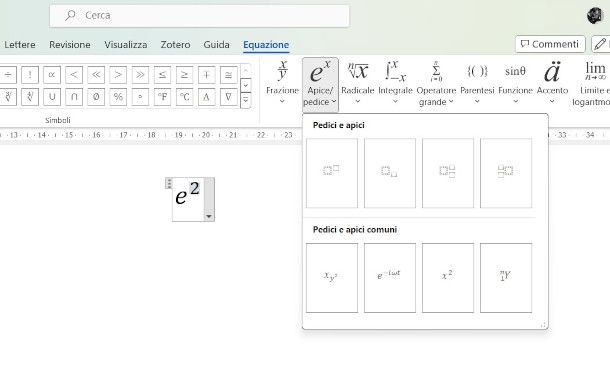
Task: Insert the n 1 Y preset
Action: [x=506, y=278]
